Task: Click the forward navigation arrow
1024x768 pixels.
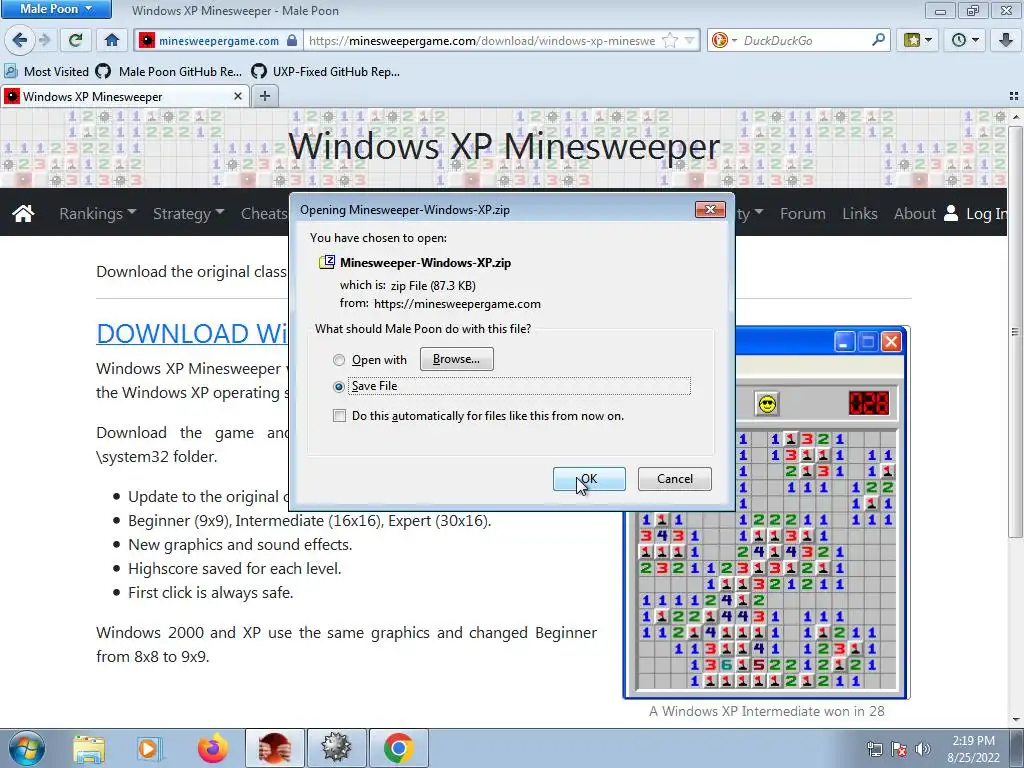Action: tap(45, 40)
